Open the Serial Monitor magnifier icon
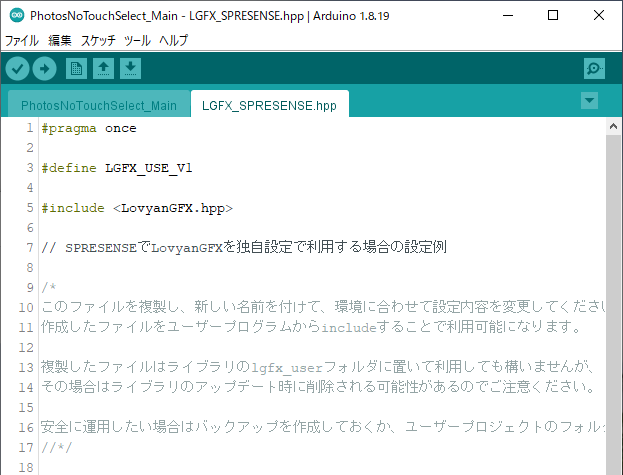Screen dimensions: 623x475 595,68
